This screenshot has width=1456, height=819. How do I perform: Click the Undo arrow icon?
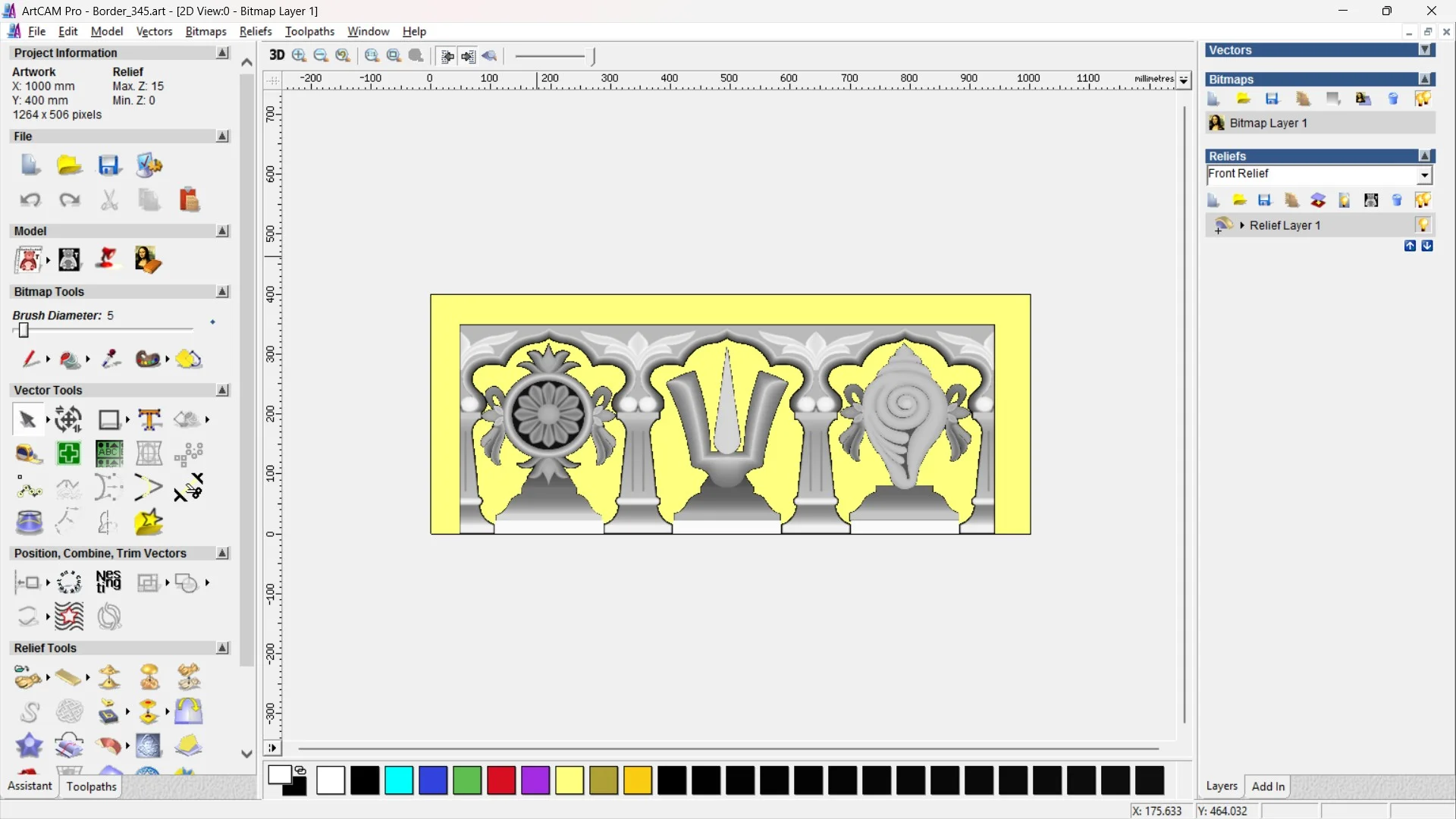point(30,200)
